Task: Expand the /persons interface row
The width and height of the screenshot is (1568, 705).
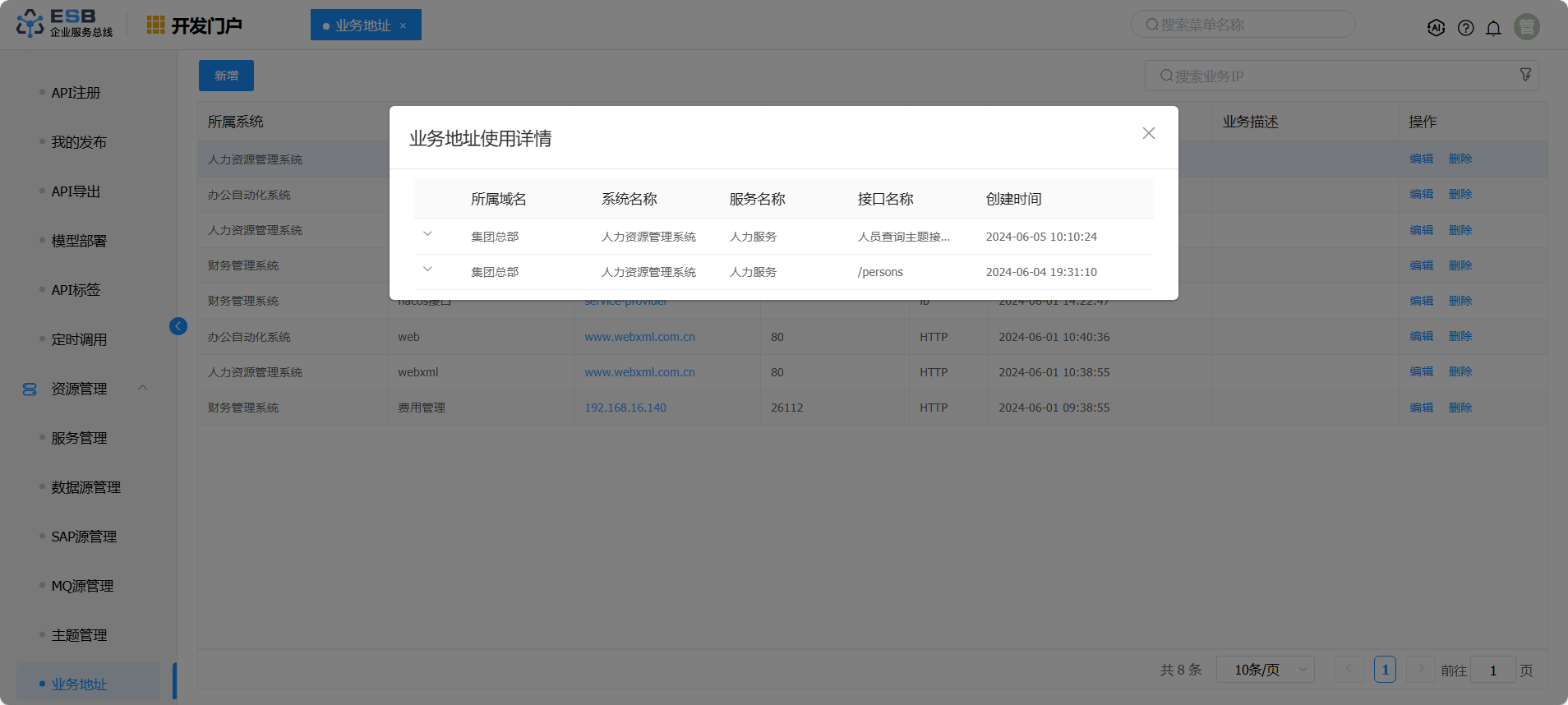Action: tap(427, 270)
